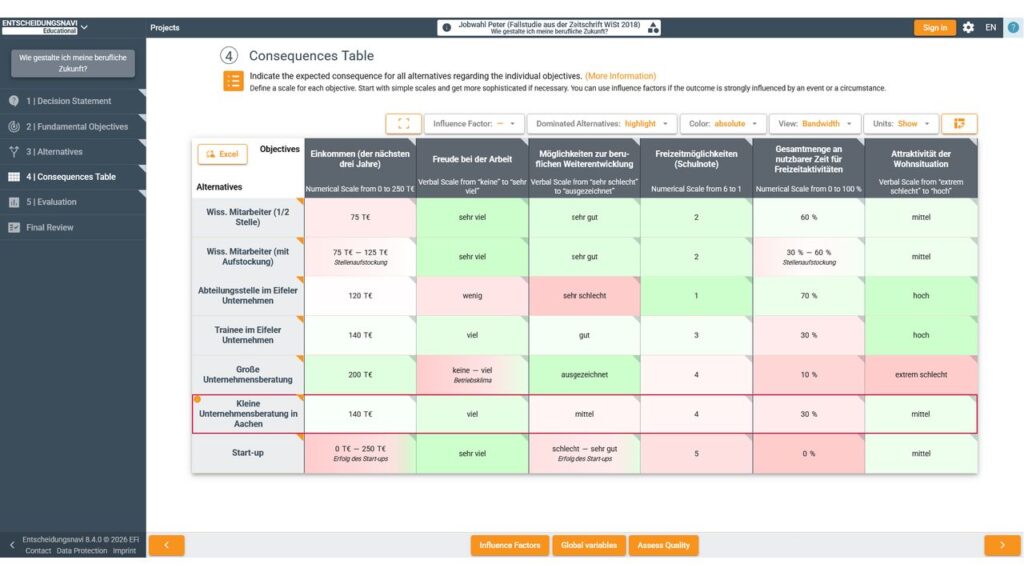Image resolution: width=1024 pixels, height=576 pixels.
Task: Open the settings gear icon
Action: (968, 27)
